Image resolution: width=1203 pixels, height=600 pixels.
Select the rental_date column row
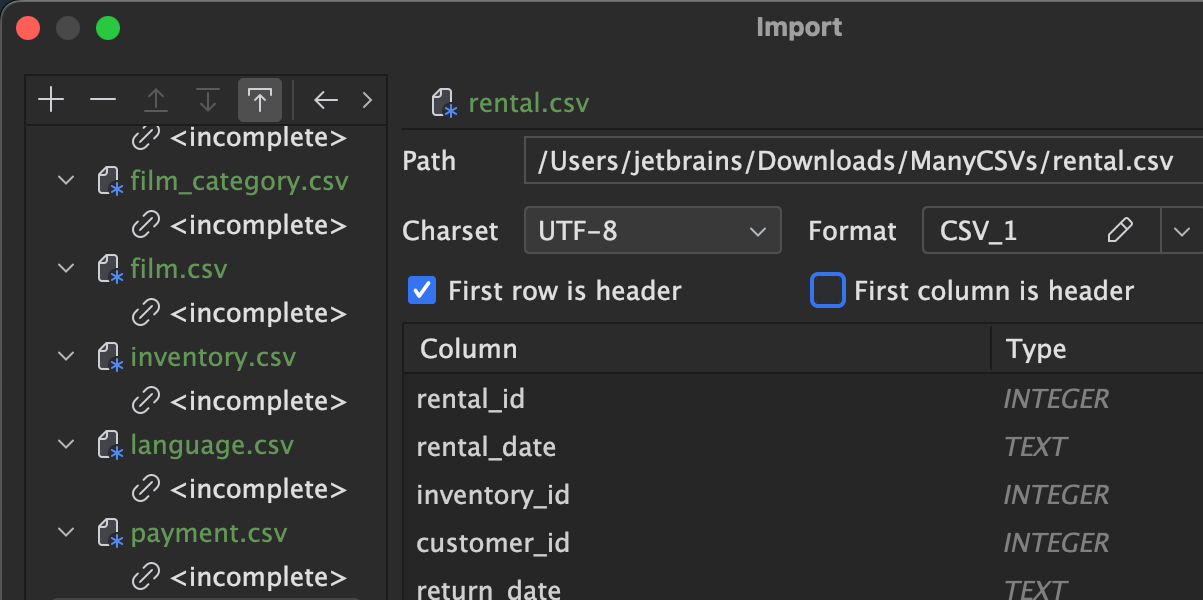coord(486,447)
